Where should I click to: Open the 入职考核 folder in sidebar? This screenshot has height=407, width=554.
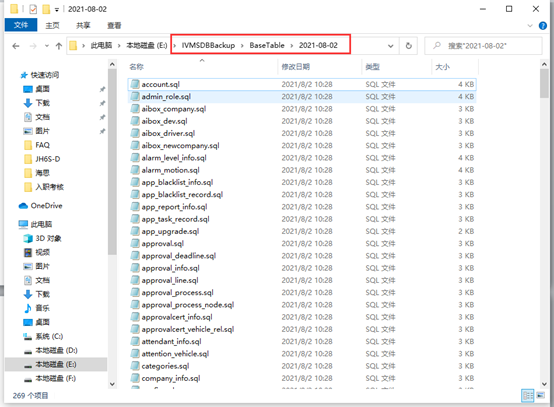point(49,187)
